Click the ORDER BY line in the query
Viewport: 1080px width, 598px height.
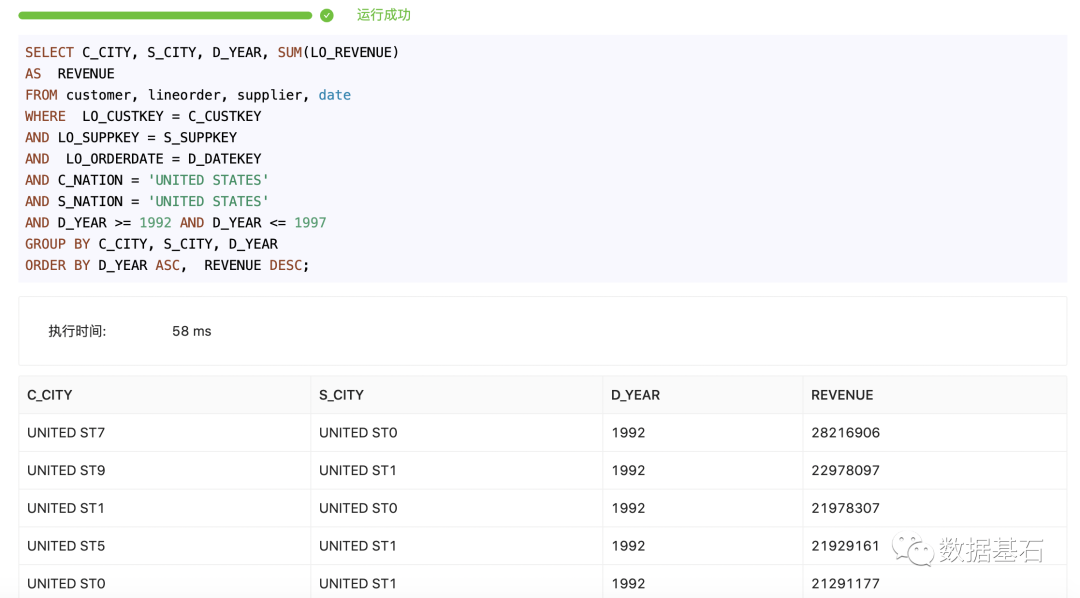click(x=167, y=265)
